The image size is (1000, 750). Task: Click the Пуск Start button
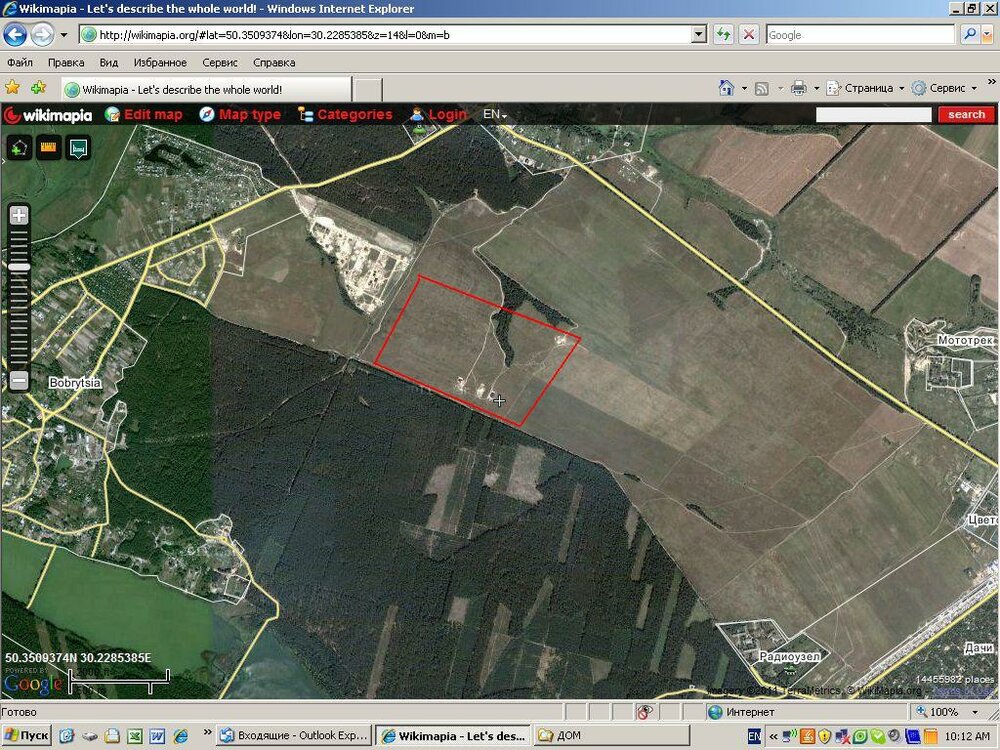click(x=26, y=735)
